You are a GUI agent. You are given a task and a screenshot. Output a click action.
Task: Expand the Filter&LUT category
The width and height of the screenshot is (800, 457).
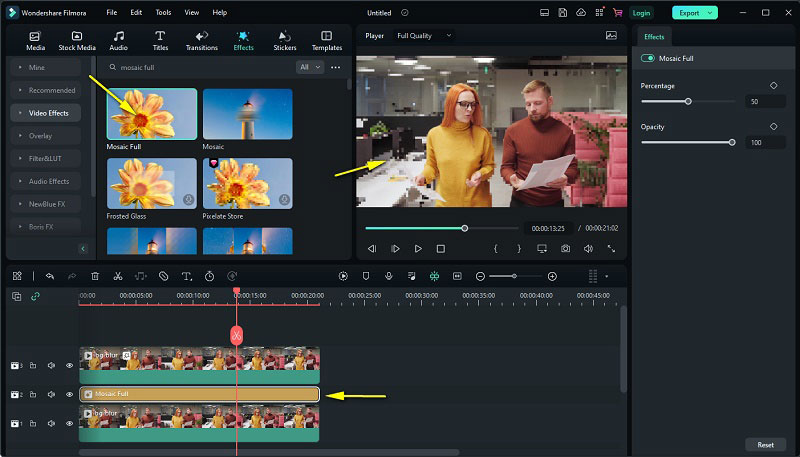[45, 159]
